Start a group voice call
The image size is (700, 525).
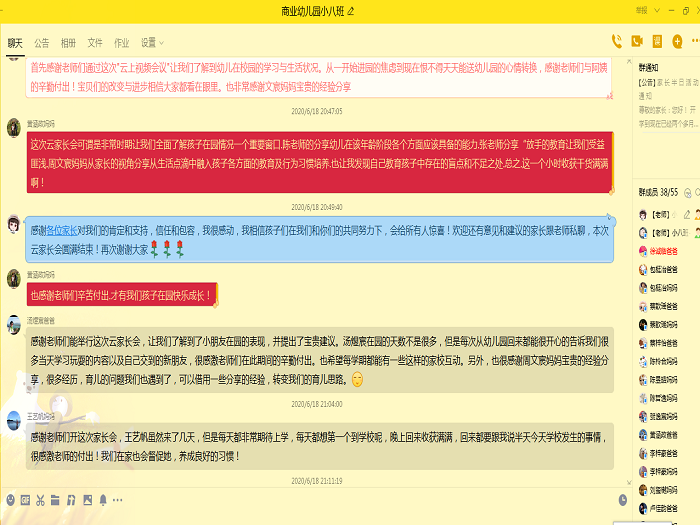point(616,41)
